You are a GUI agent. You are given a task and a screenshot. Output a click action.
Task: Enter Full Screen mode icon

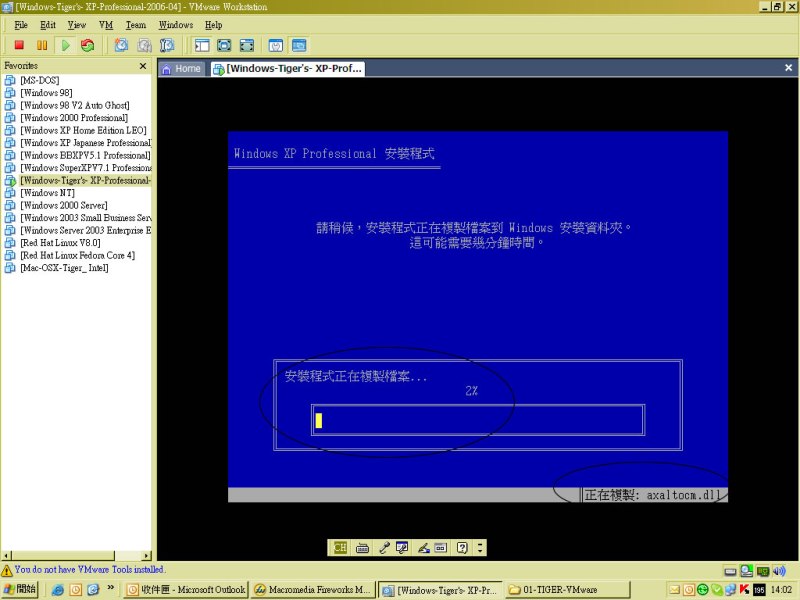246,45
